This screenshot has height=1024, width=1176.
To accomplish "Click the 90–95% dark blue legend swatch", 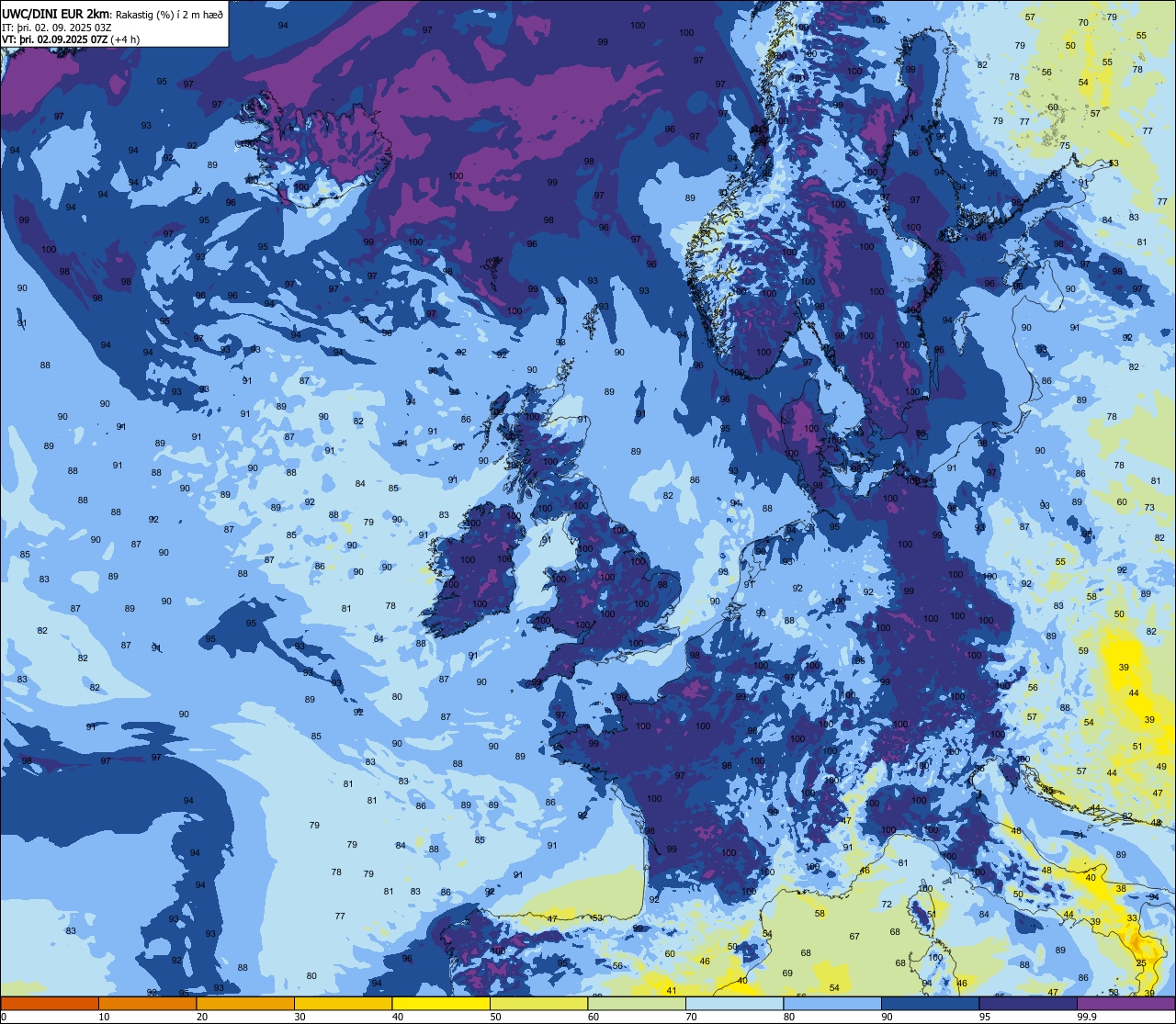I will tap(930, 1003).
